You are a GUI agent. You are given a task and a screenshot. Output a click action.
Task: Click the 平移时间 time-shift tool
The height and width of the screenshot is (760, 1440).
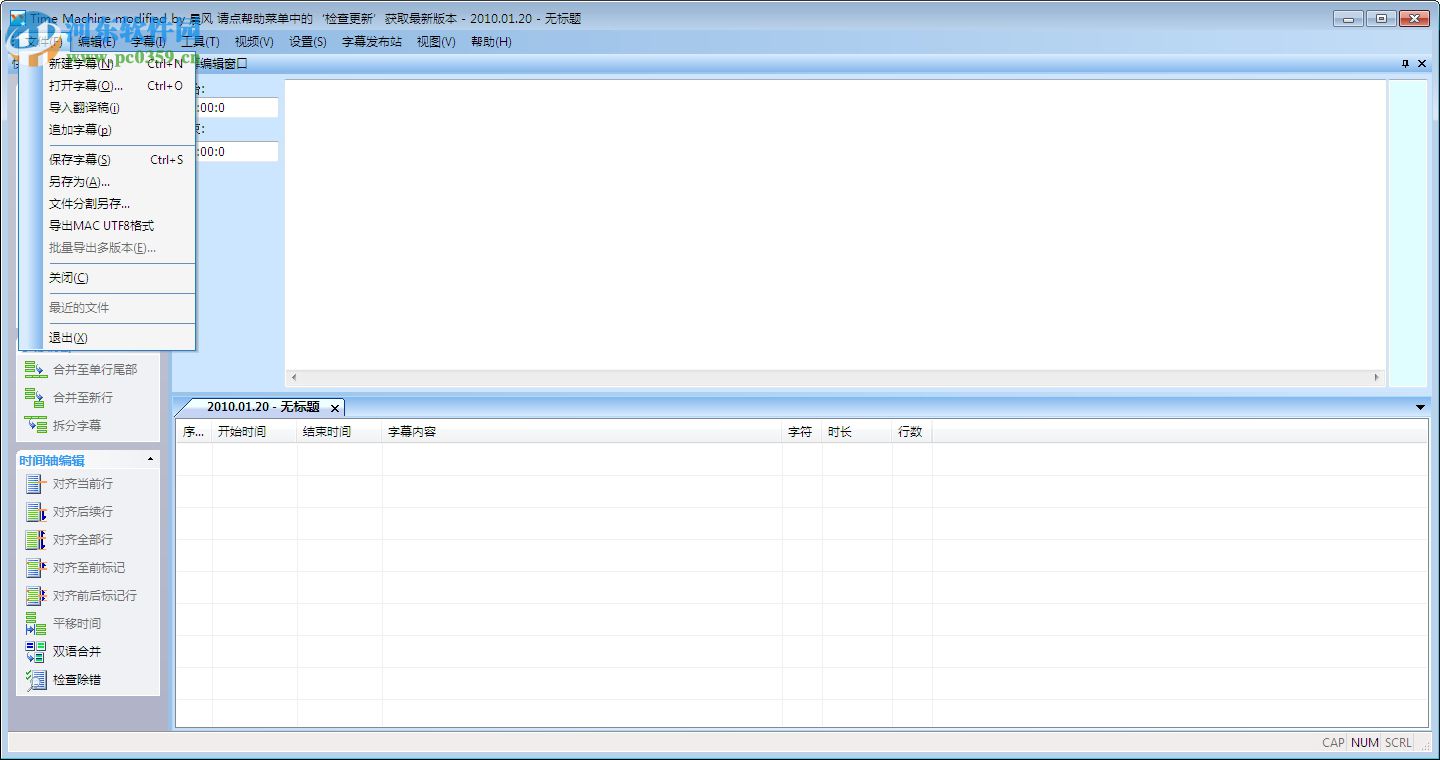click(67, 623)
